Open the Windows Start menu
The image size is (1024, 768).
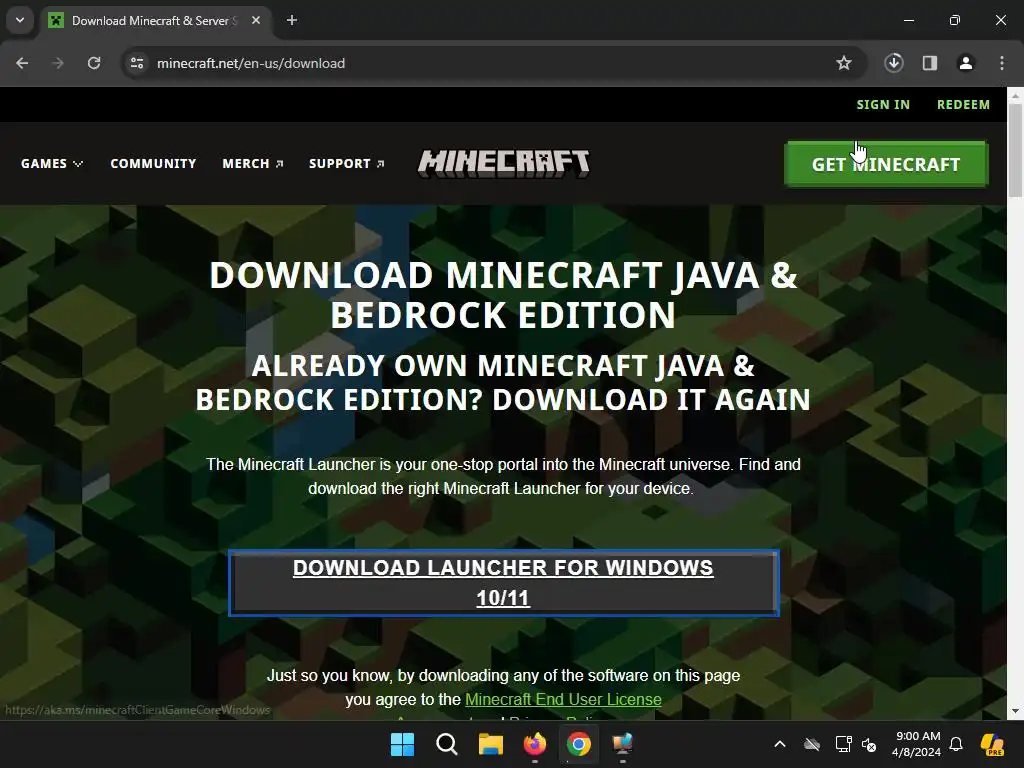point(402,744)
